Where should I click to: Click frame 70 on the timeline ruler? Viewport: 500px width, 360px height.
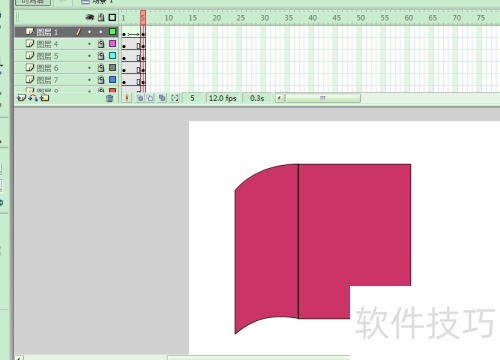457,18
